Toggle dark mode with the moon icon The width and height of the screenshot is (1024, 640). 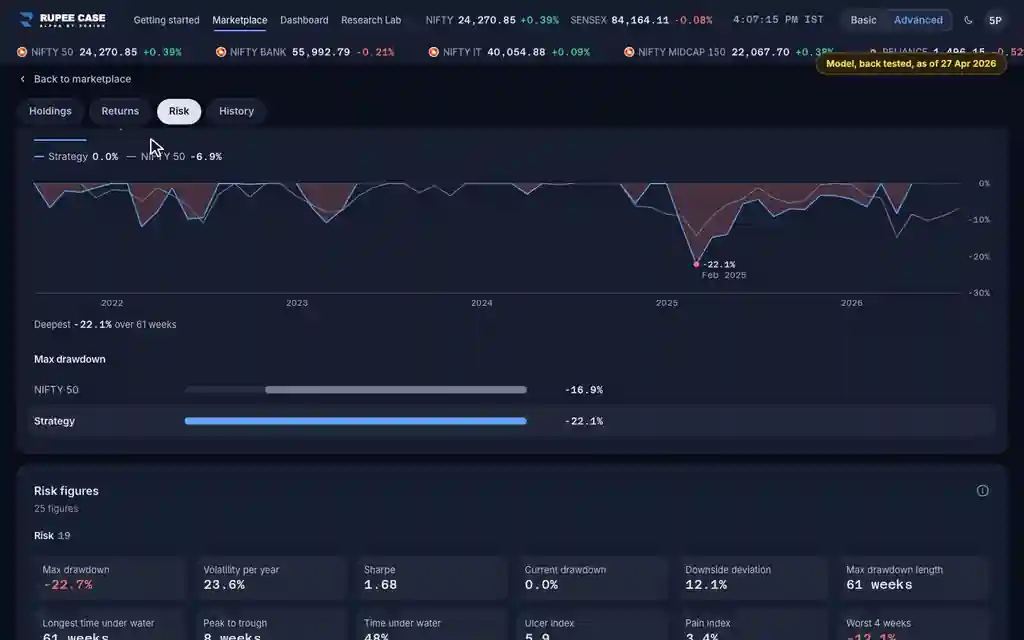click(968, 20)
